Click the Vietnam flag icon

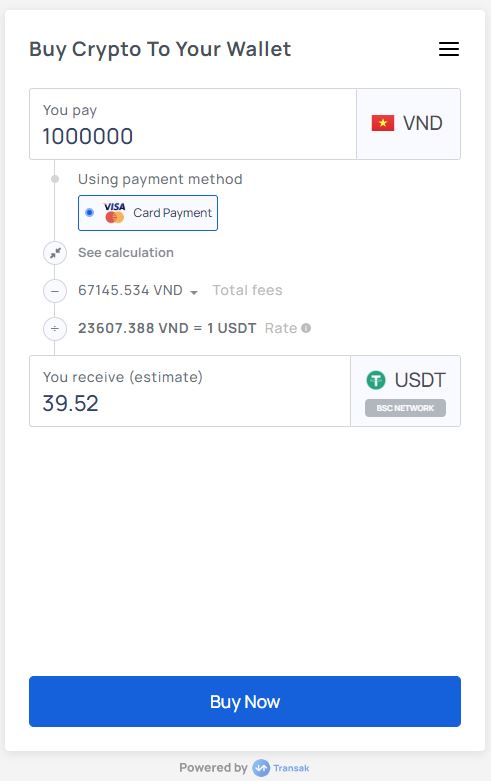click(382, 123)
